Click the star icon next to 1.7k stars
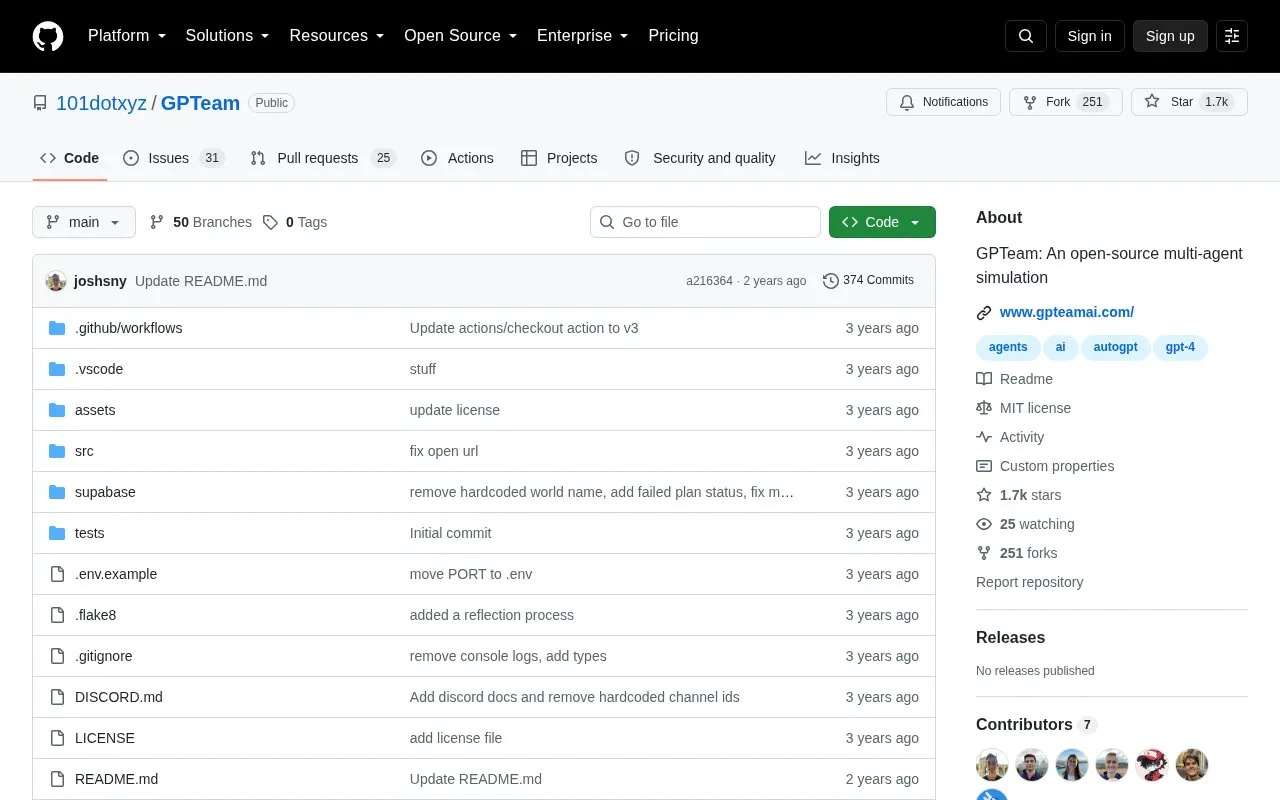 click(x=984, y=495)
